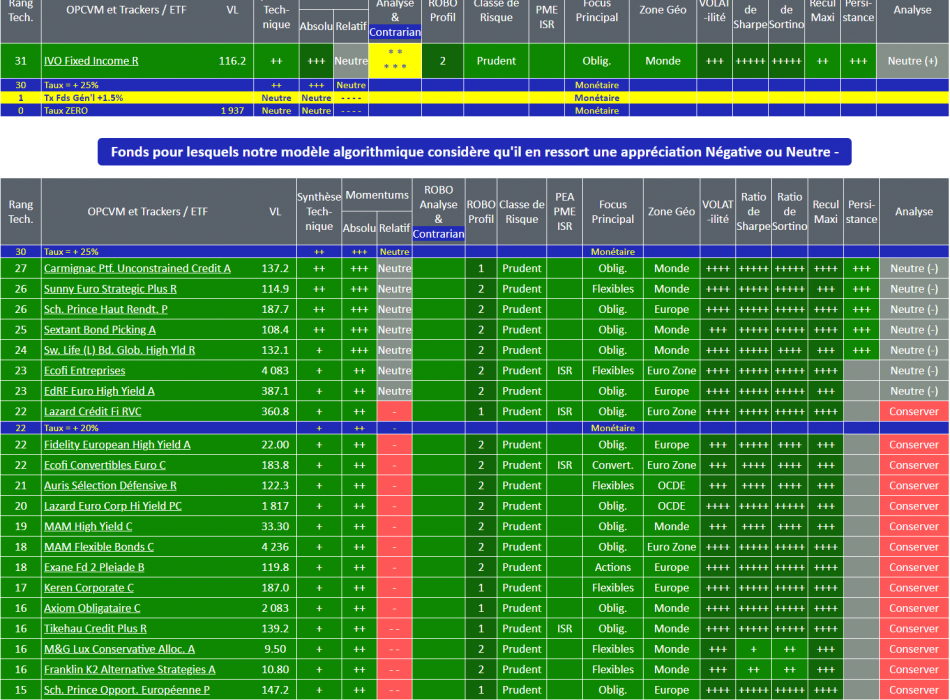950x700 pixels.
Task: Click the Recul Maxi header in lower table
Action: [825, 212]
